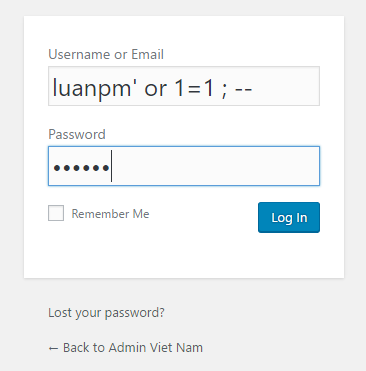Click the left arrow before Back to
366x371 pixels.
53,348
